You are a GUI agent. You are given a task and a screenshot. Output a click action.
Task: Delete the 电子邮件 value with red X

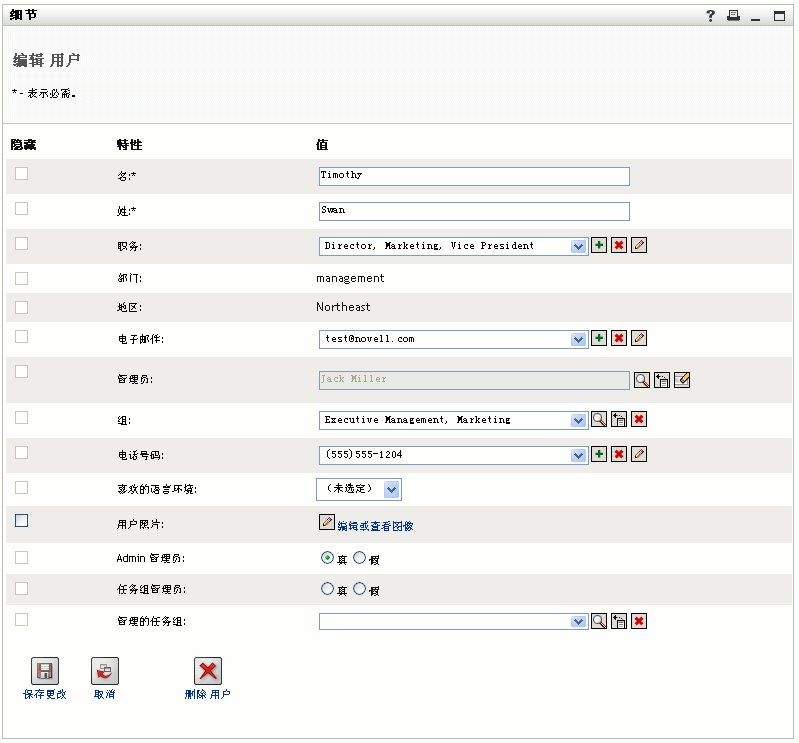pos(619,338)
